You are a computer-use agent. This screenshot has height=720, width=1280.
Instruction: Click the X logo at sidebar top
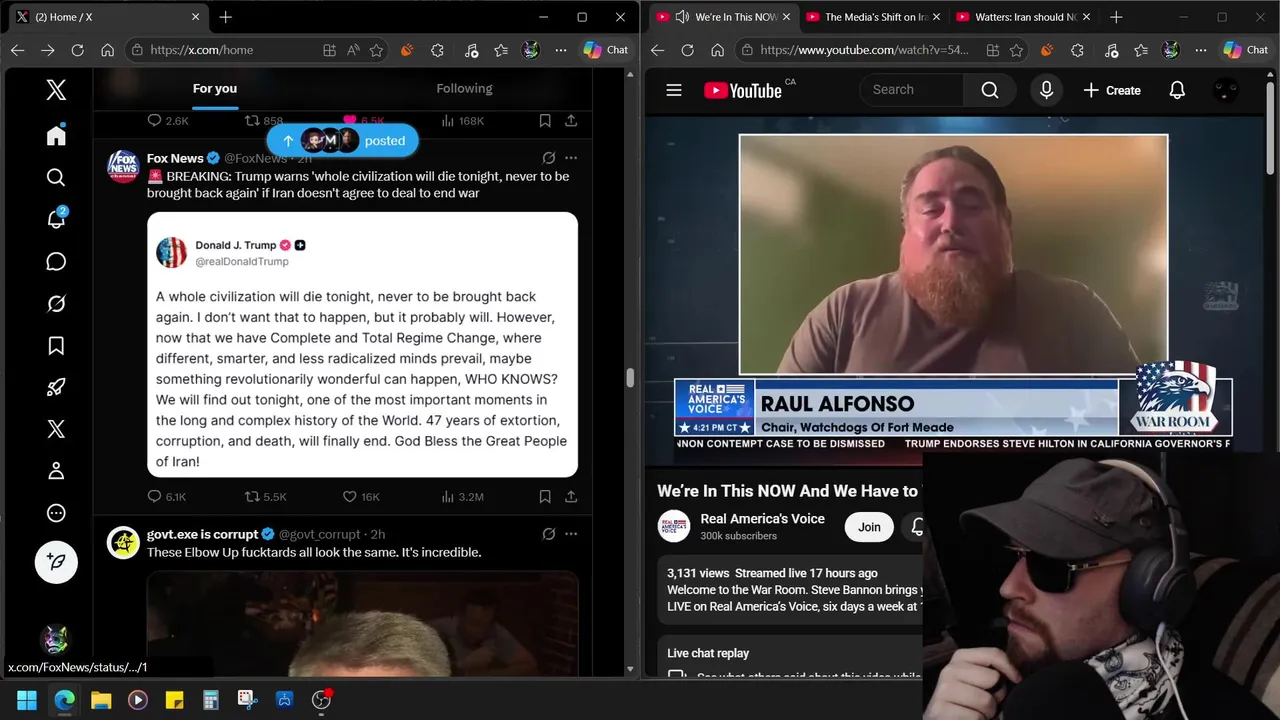(x=56, y=90)
